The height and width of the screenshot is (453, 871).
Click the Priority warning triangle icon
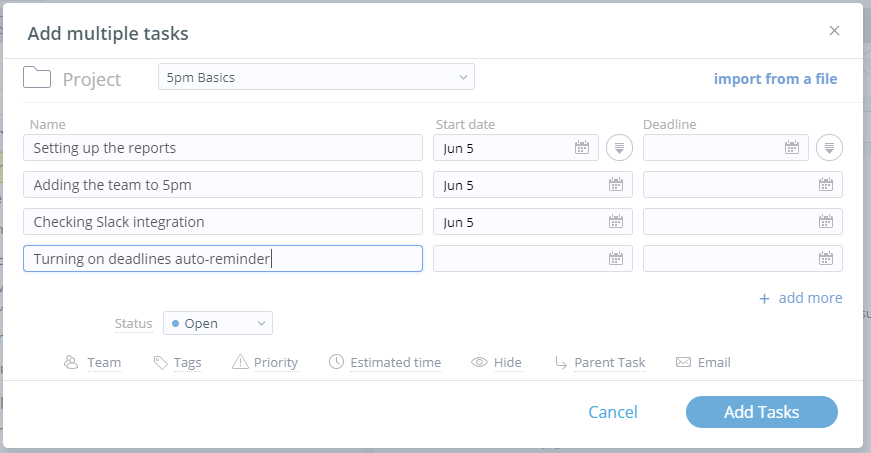240,362
